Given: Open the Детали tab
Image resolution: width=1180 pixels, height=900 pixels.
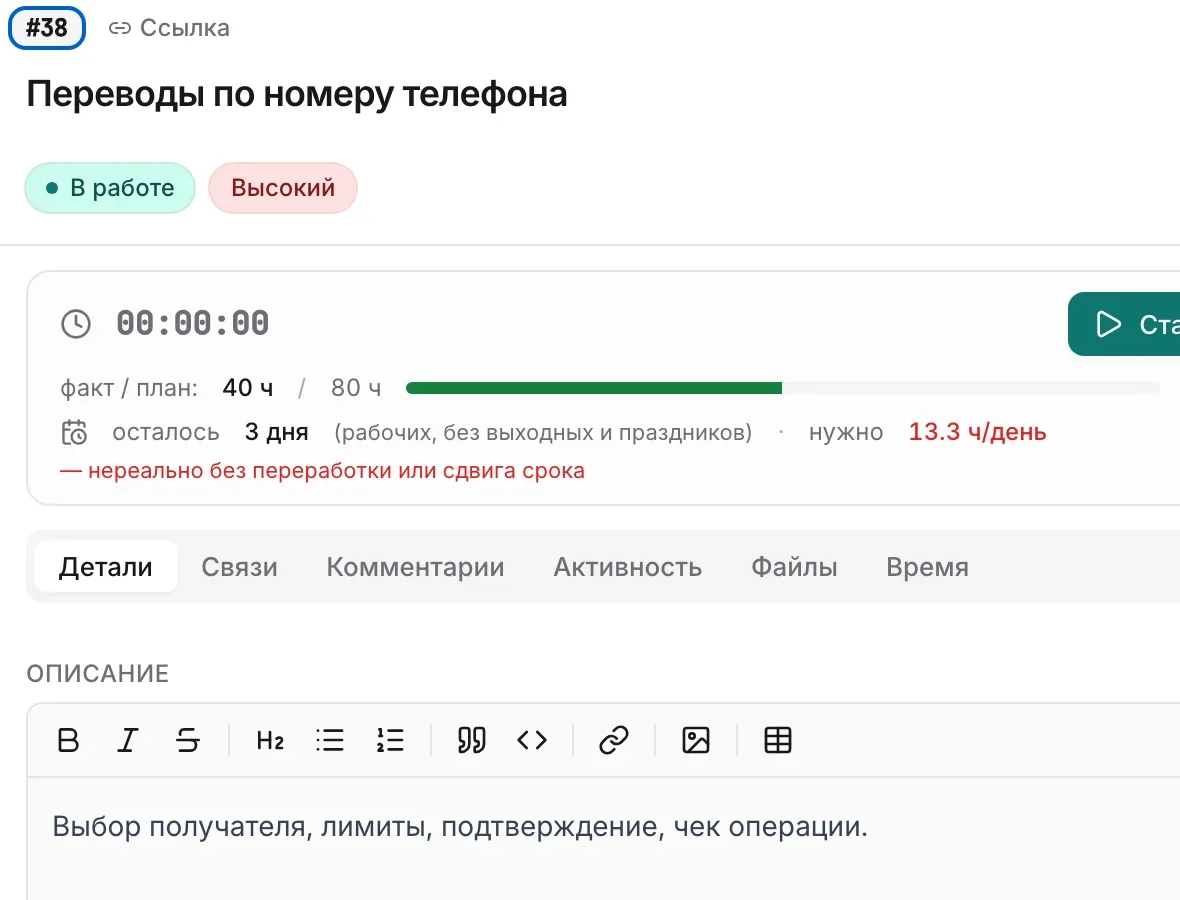Looking at the screenshot, I should pos(106,567).
